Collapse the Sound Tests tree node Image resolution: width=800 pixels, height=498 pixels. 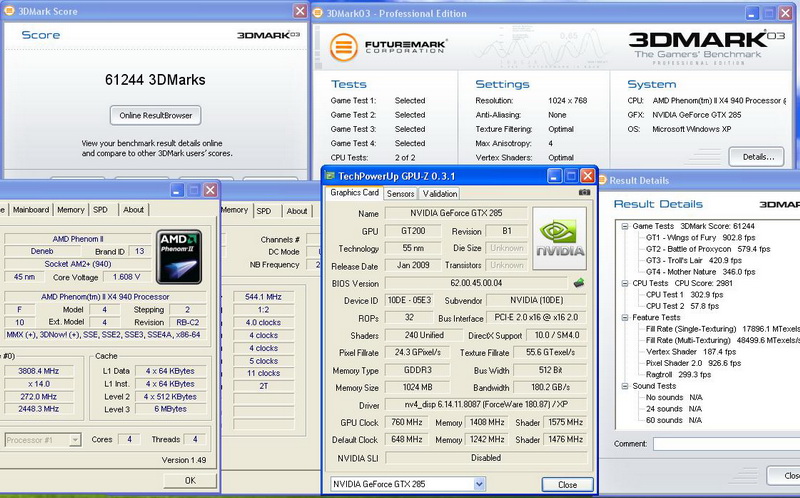pyautogui.click(x=625, y=386)
